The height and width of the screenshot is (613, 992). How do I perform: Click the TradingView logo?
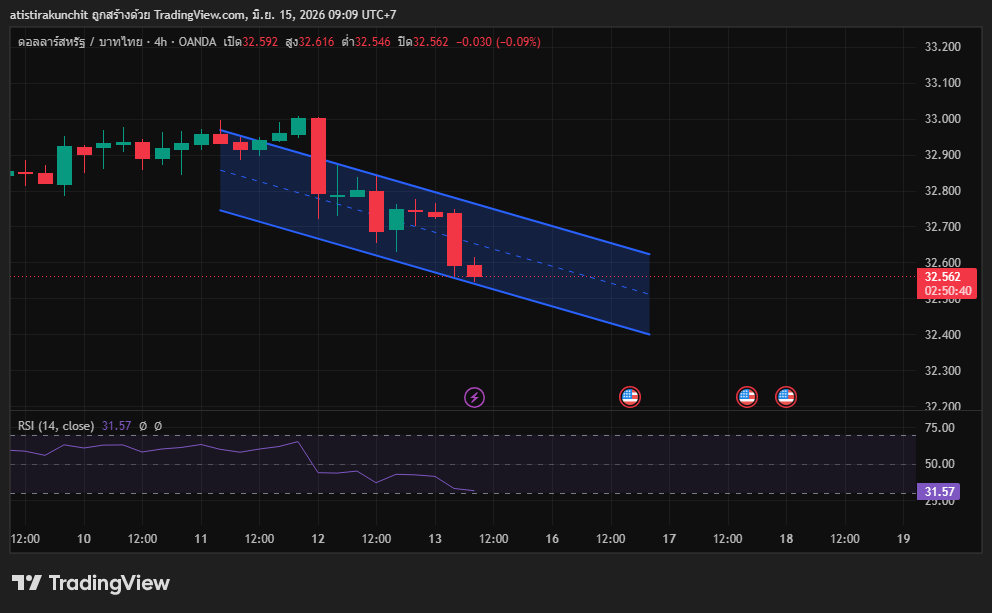pos(90,583)
